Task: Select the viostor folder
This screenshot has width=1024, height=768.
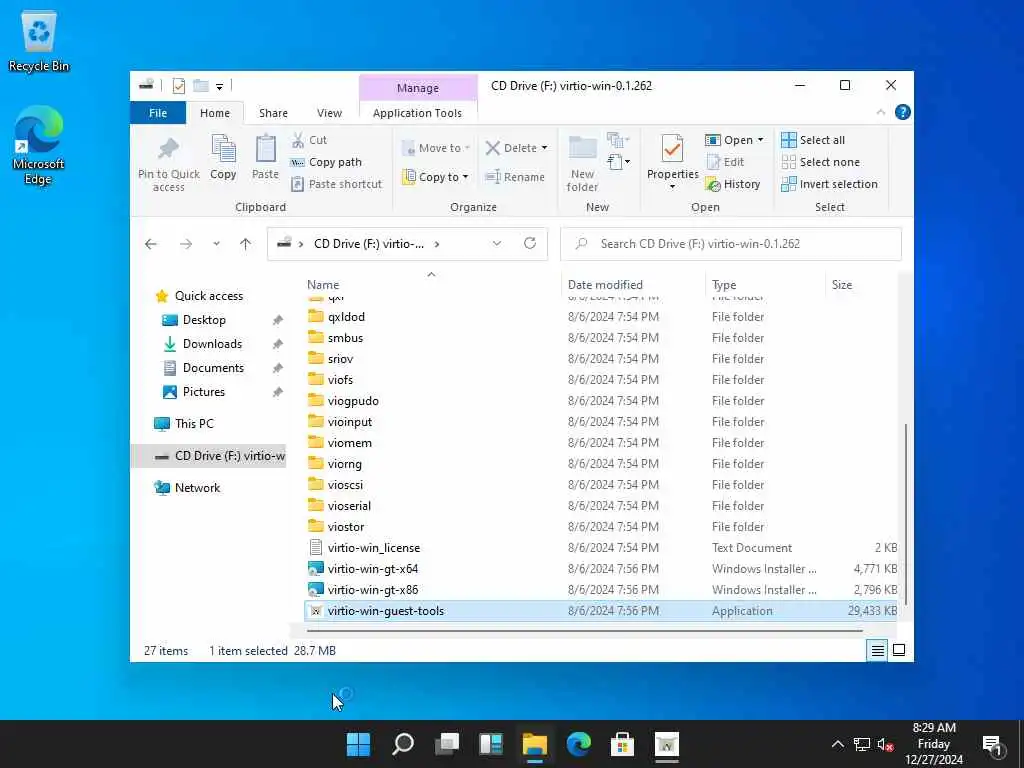Action: pyautogui.click(x=345, y=526)
